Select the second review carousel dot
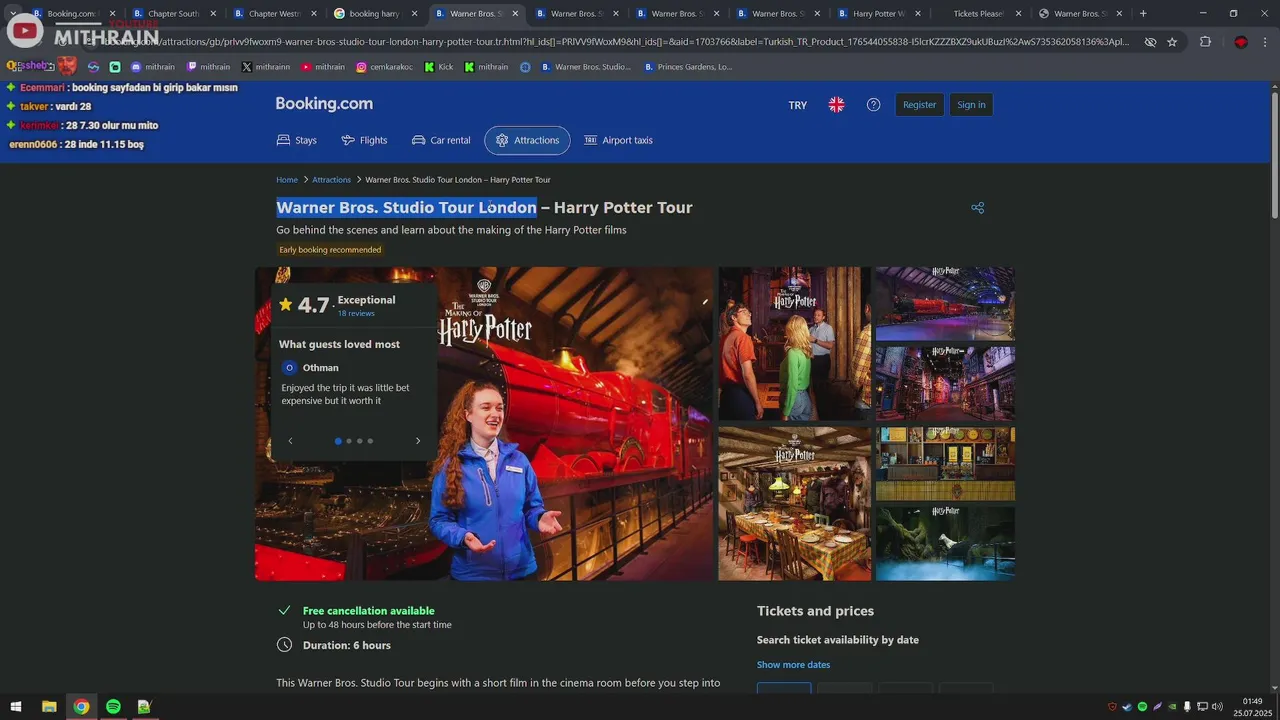This screenshot has width=1280, height=720. [x=349, y=441]
